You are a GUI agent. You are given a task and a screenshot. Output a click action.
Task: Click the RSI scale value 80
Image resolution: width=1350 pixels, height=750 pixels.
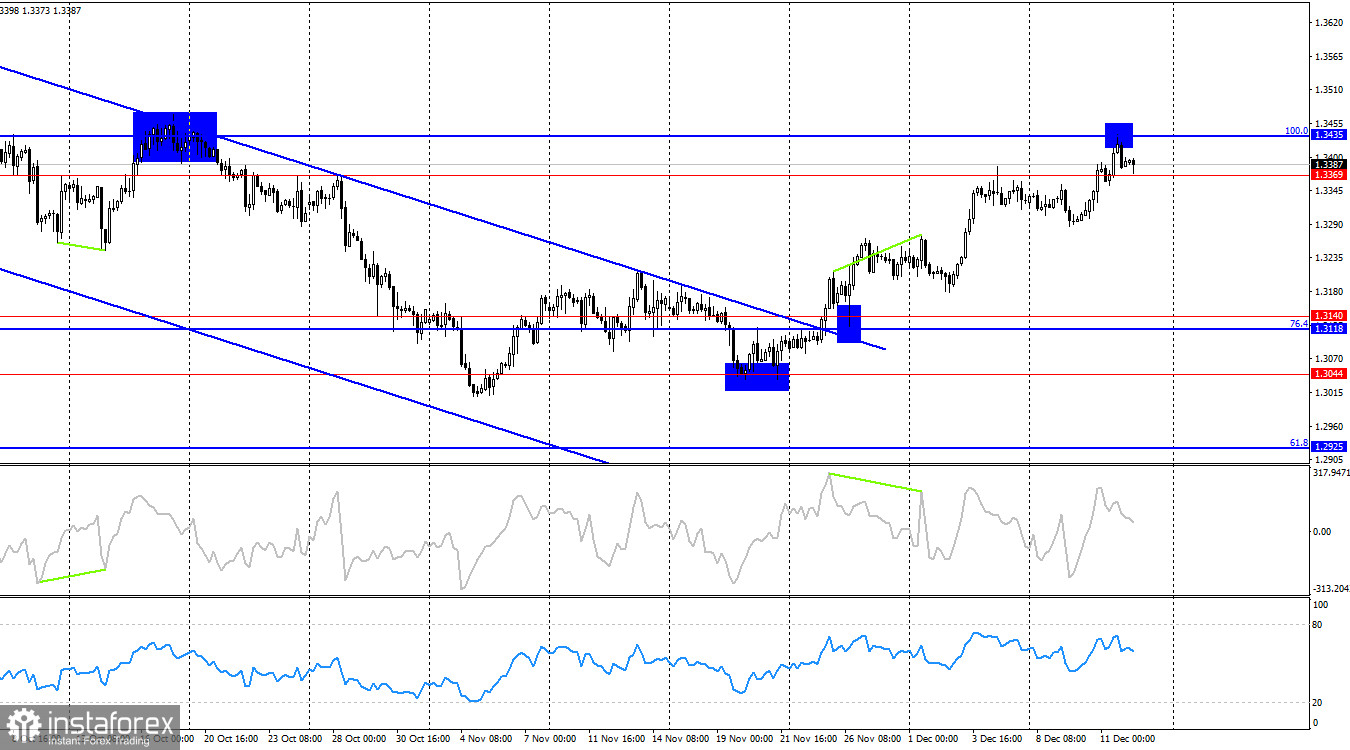[x=1319, y=624]
